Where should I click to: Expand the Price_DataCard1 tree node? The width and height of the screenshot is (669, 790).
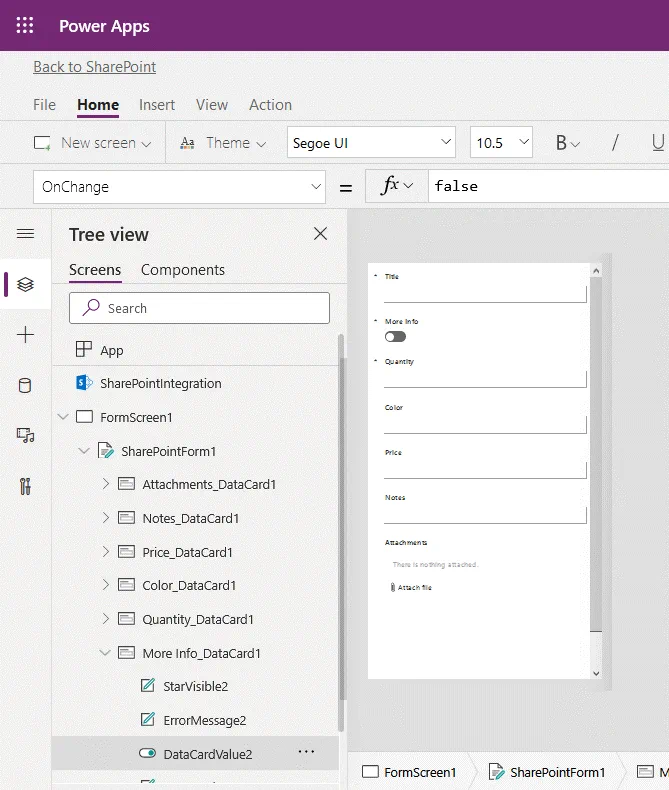106,552
